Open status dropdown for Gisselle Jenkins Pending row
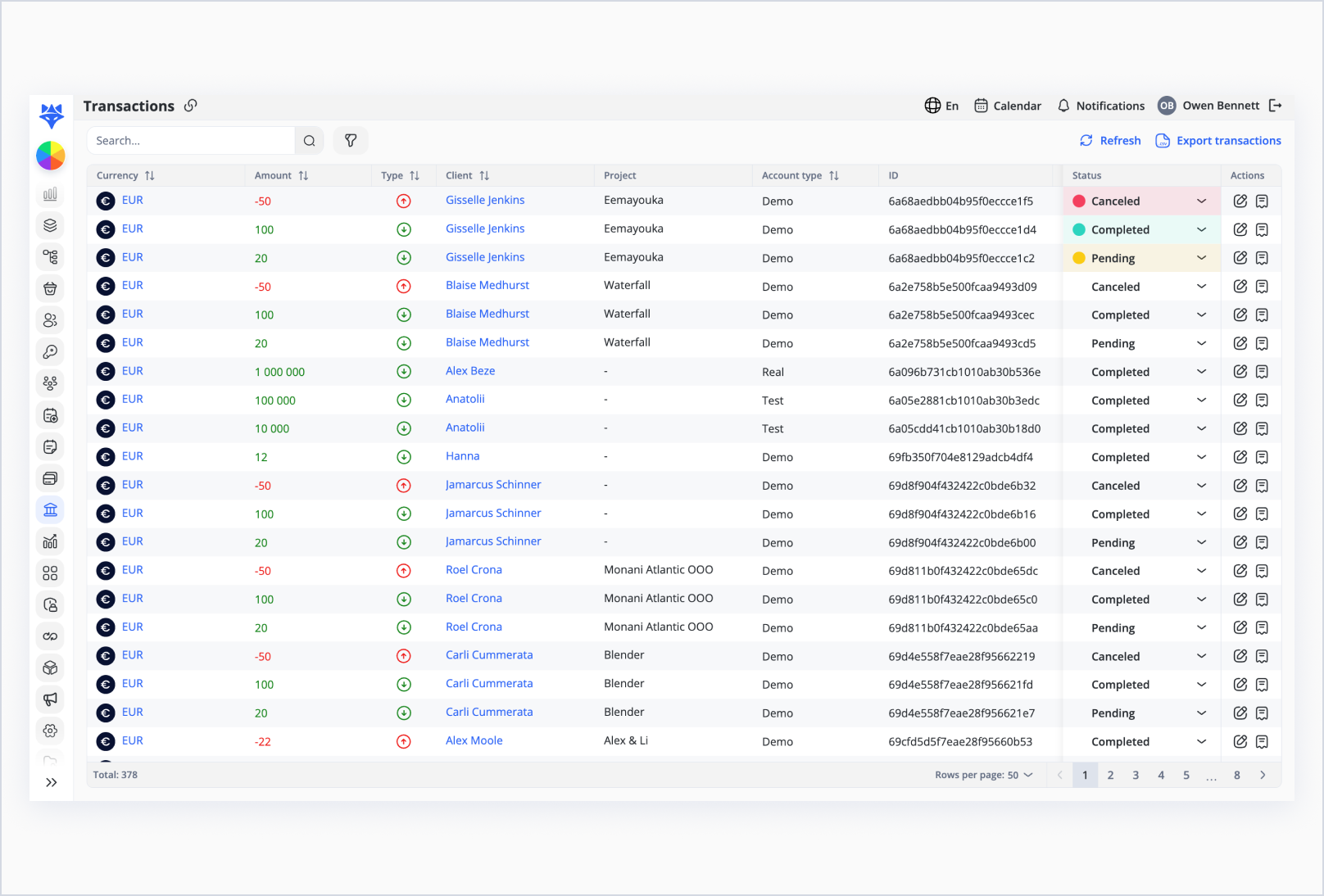 pos(1201,258)
